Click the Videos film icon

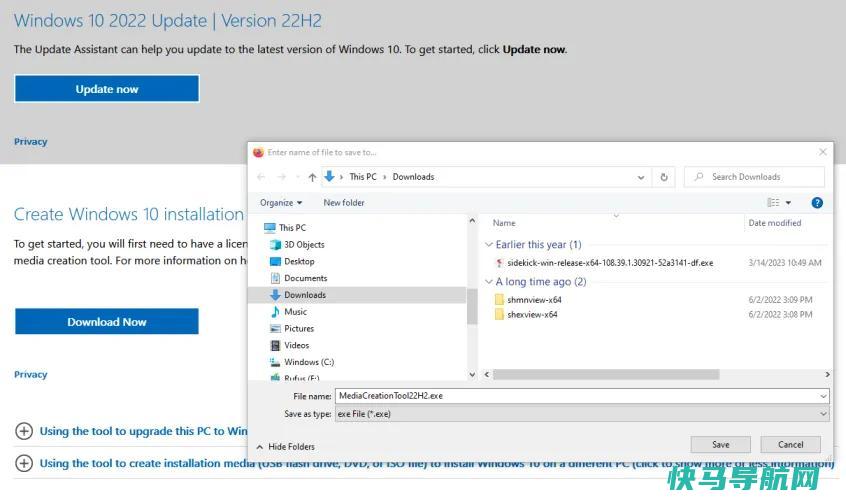click(275, 345)
